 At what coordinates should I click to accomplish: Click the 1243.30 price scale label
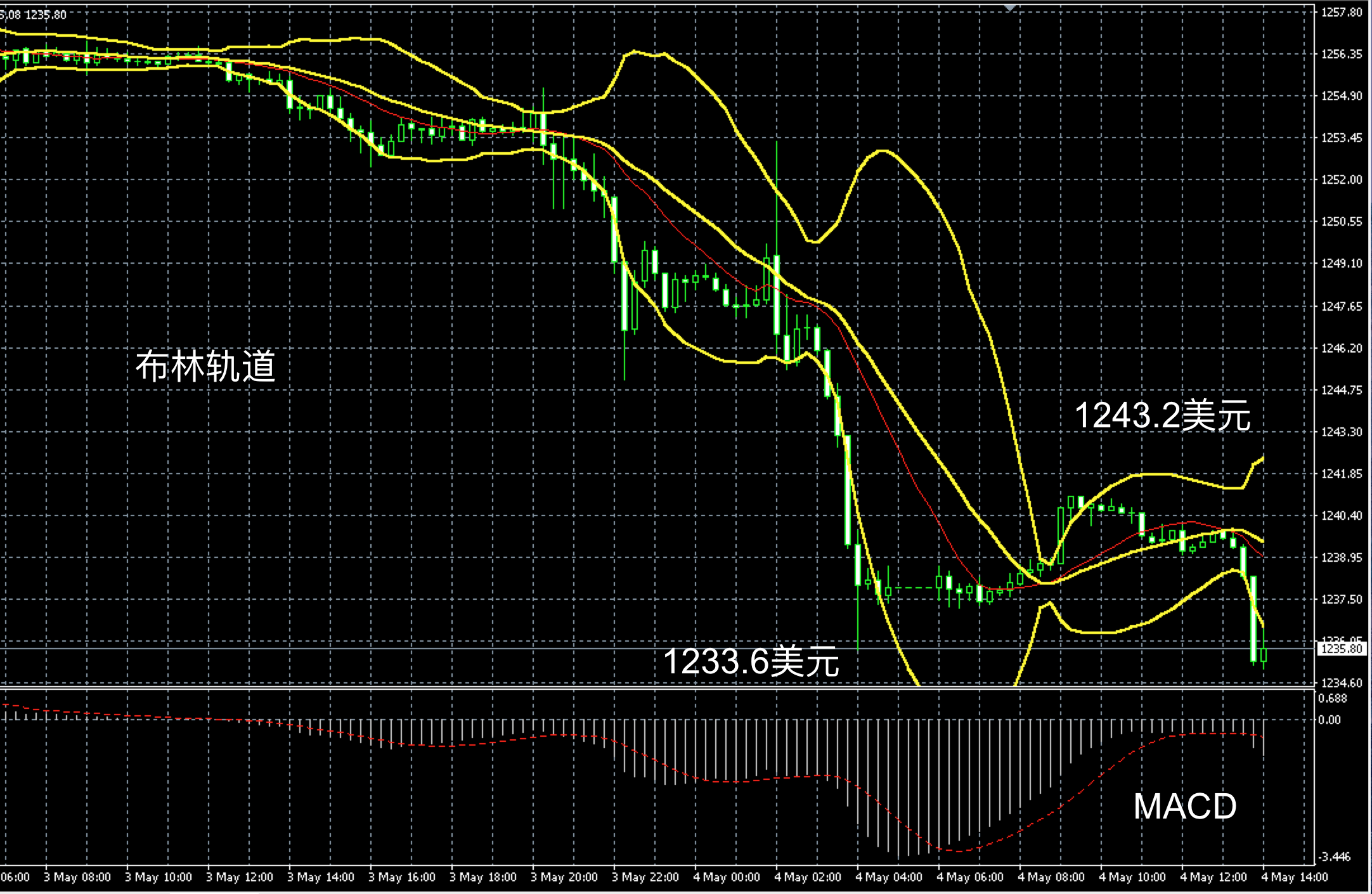pyautogui.click(x=1342, y=432)
